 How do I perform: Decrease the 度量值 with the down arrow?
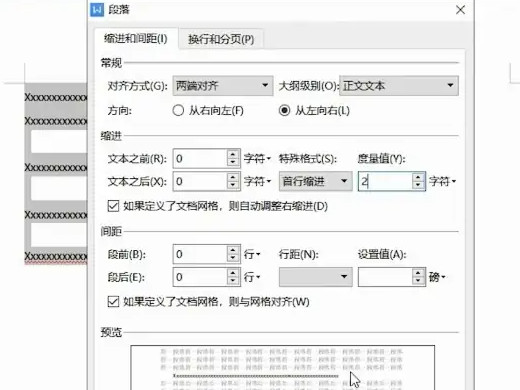[418, 186]
